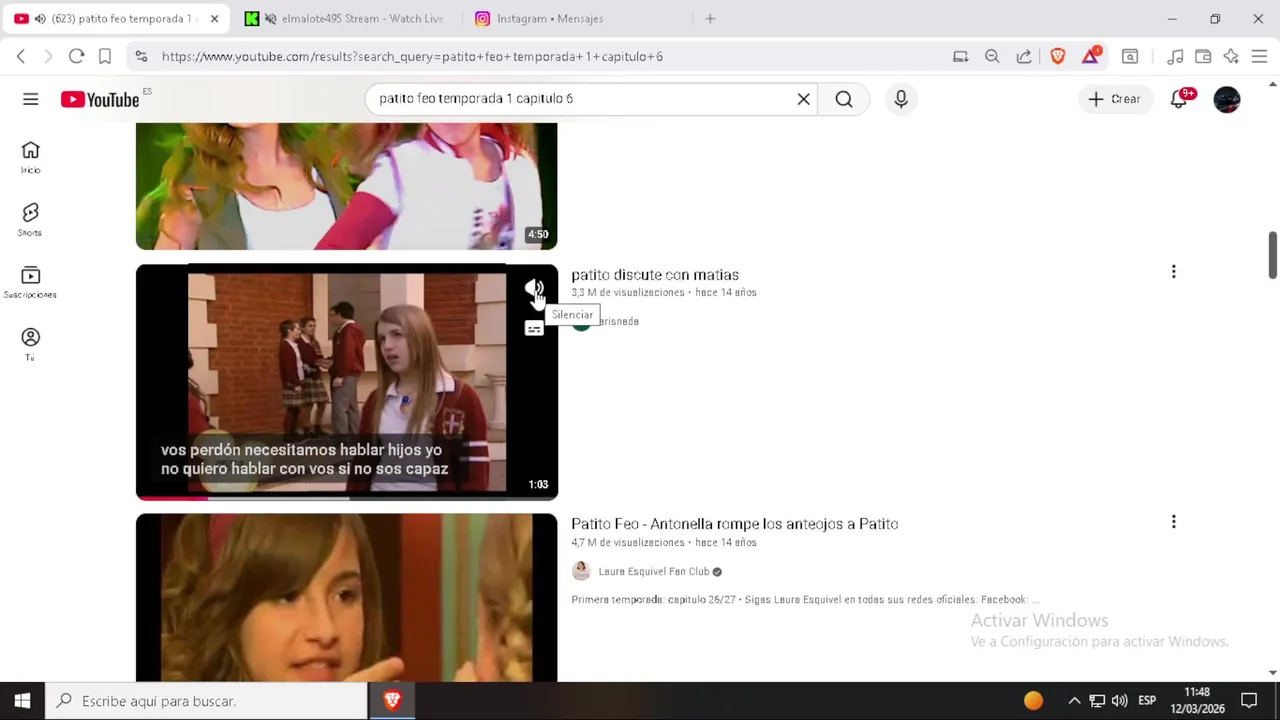The width and height of the screenshot is (1280, 720).
Task: Go to the YouTube home logo
Action: [x=100, y=99]
